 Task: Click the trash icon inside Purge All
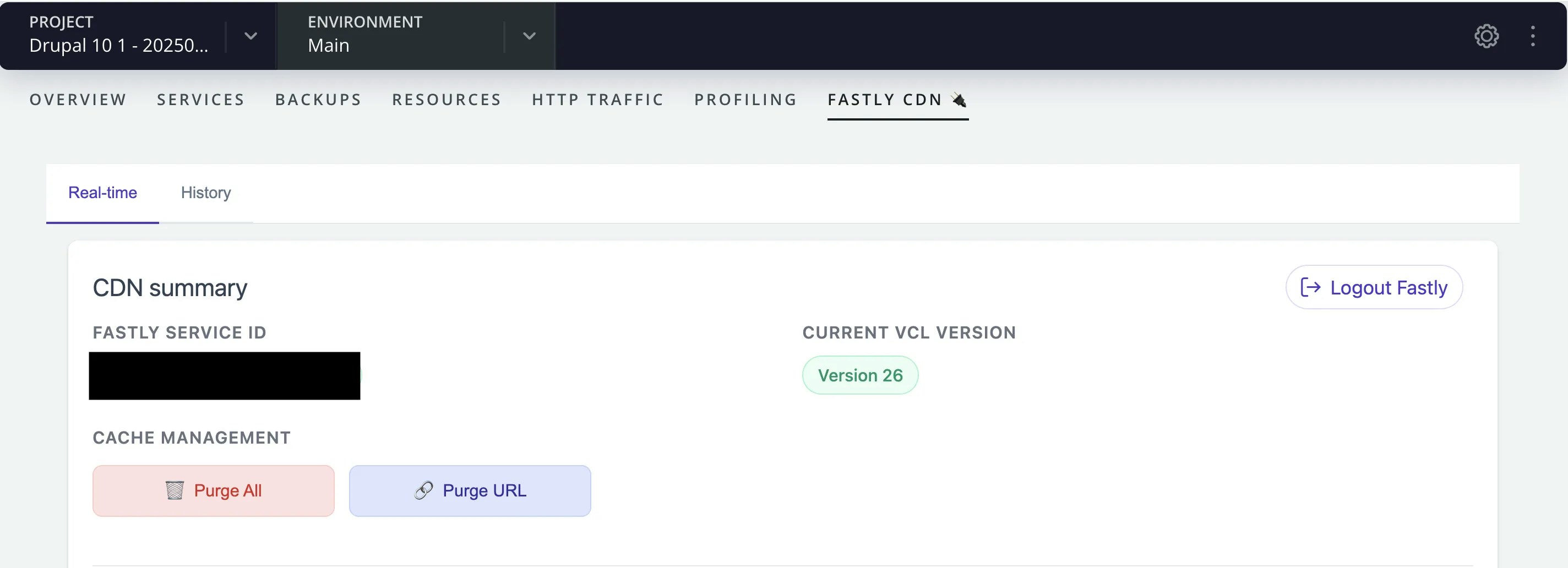pos(174,490)
